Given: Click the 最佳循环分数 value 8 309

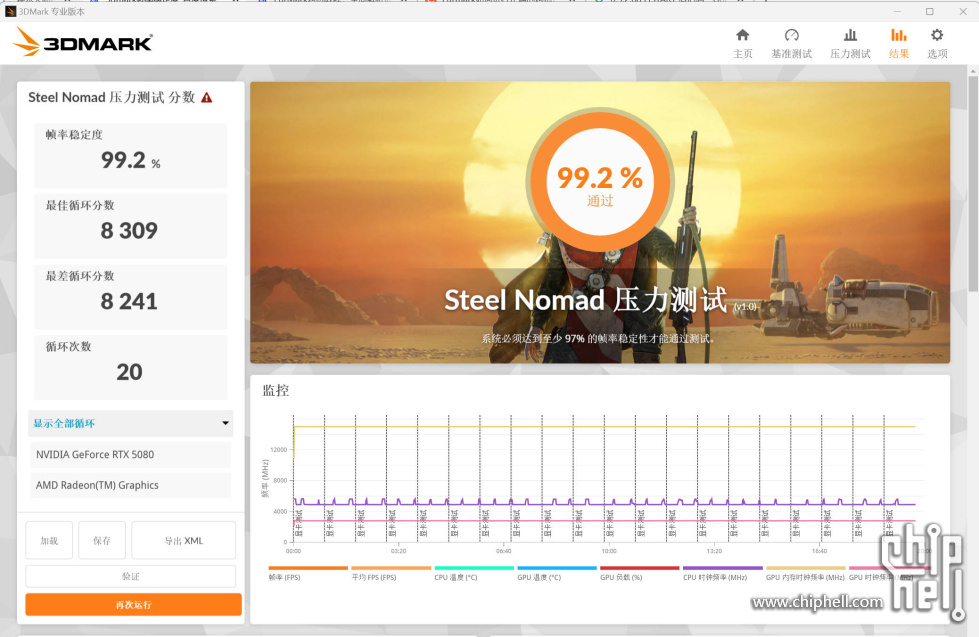Looking at the screenshot, I should [129, 230].
